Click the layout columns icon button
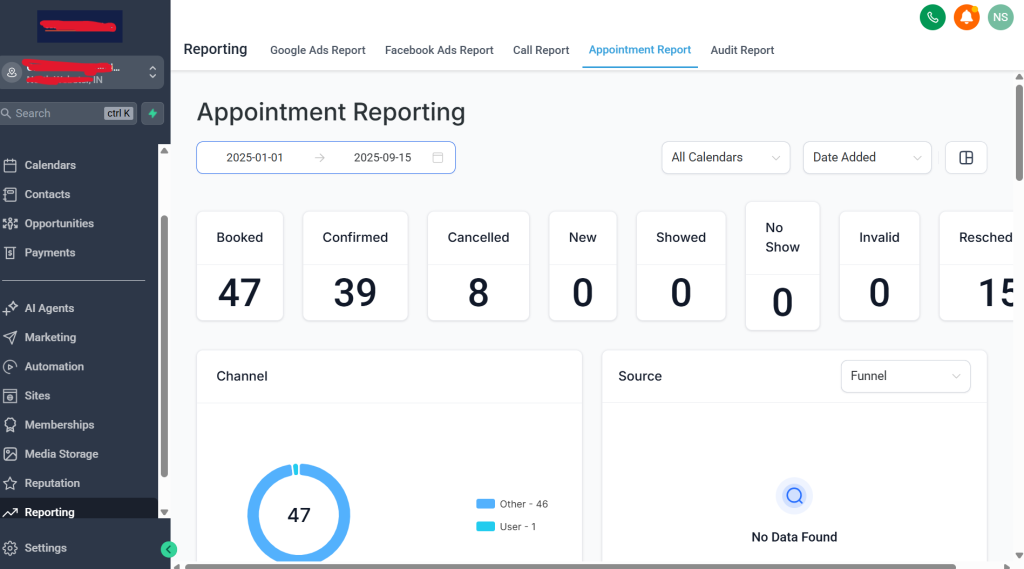Screen dimensions: 1024x569 tap(966, 158)
